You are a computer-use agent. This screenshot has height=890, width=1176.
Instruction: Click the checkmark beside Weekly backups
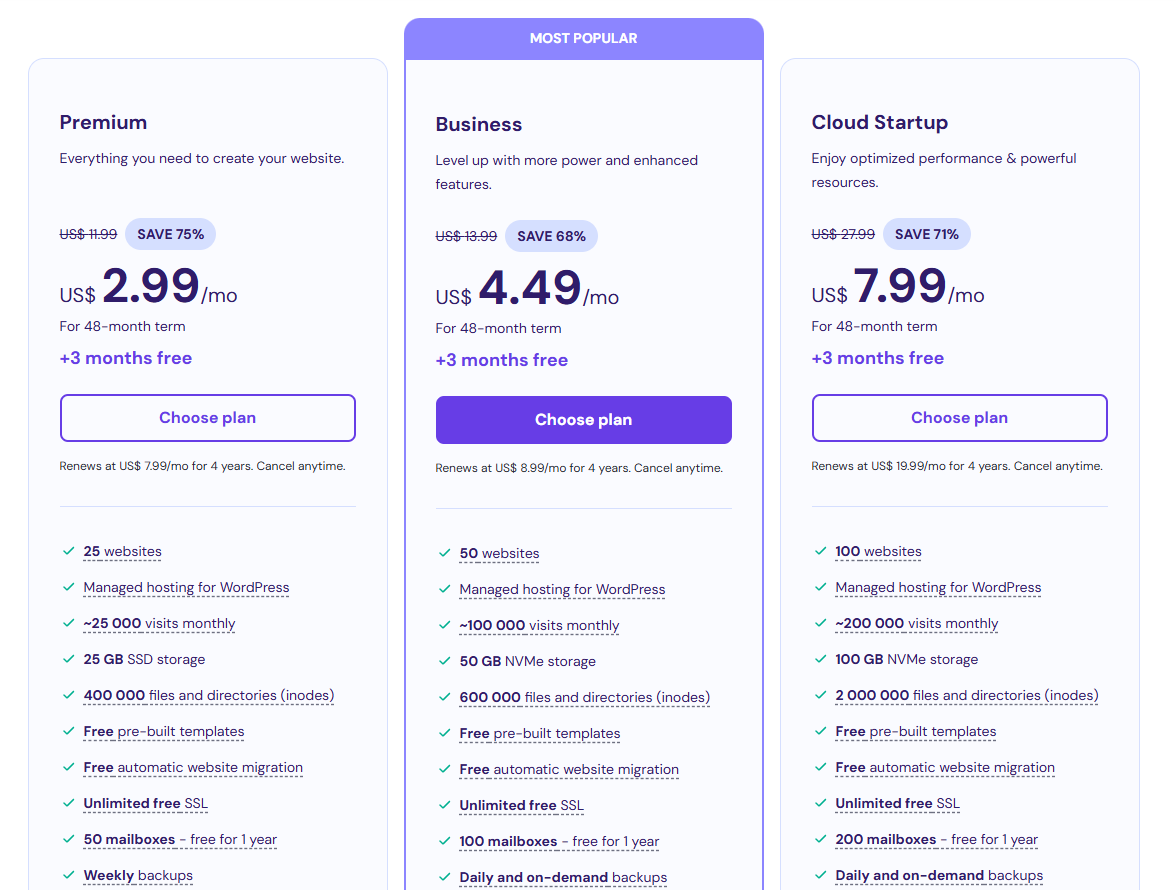coord(69,875)
